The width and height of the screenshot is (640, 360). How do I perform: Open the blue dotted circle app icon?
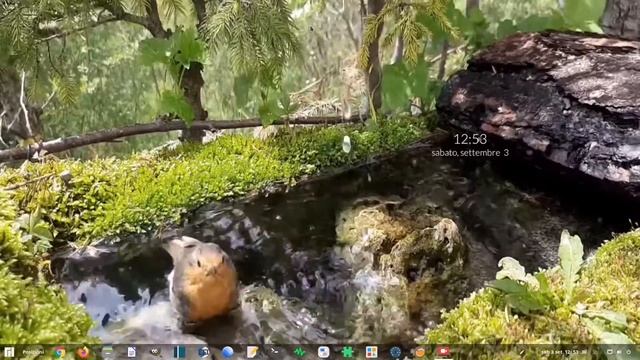point(396,352)
